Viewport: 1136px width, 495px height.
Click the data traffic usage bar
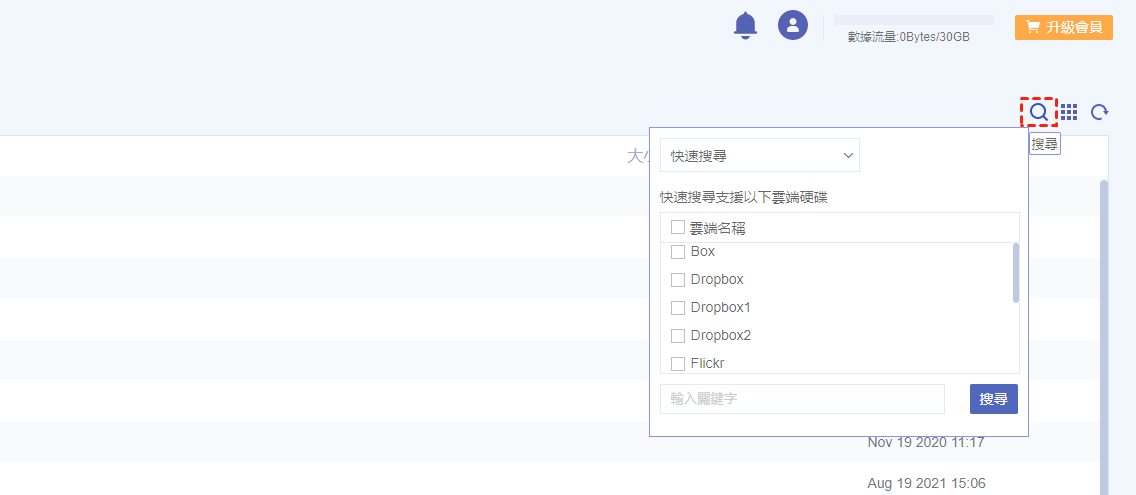click(x=913, y=20)
